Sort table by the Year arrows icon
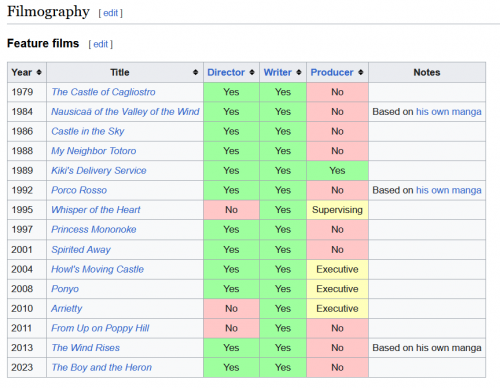 coord(39,72)
